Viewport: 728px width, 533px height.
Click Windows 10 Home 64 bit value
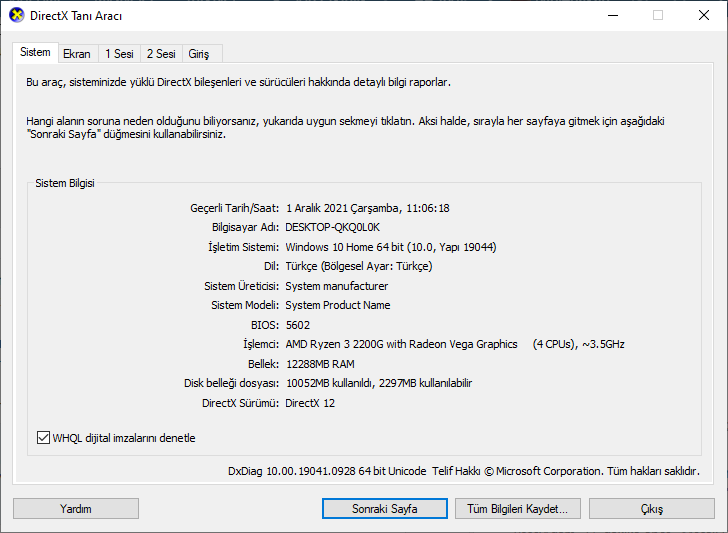391,247
